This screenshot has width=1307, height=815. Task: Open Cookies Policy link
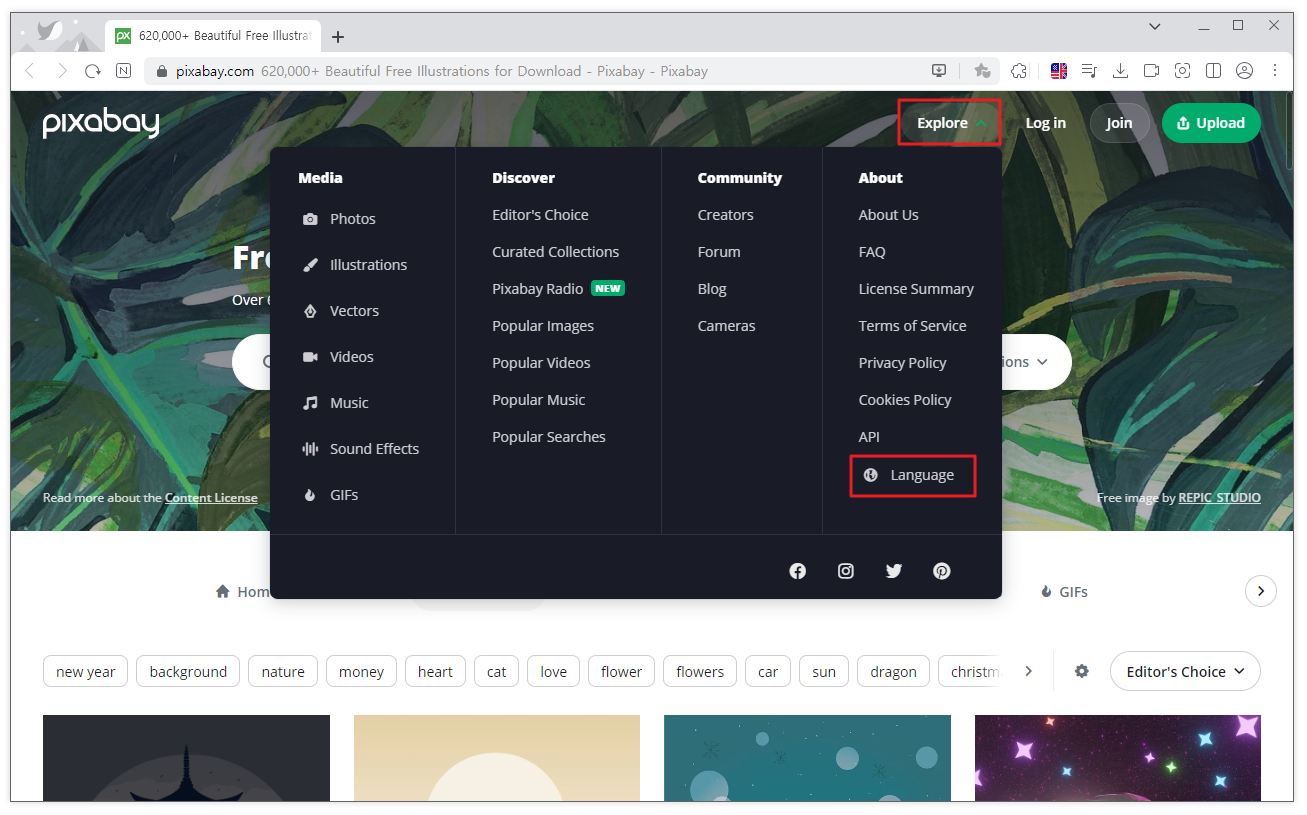click(x=905, y=400)
